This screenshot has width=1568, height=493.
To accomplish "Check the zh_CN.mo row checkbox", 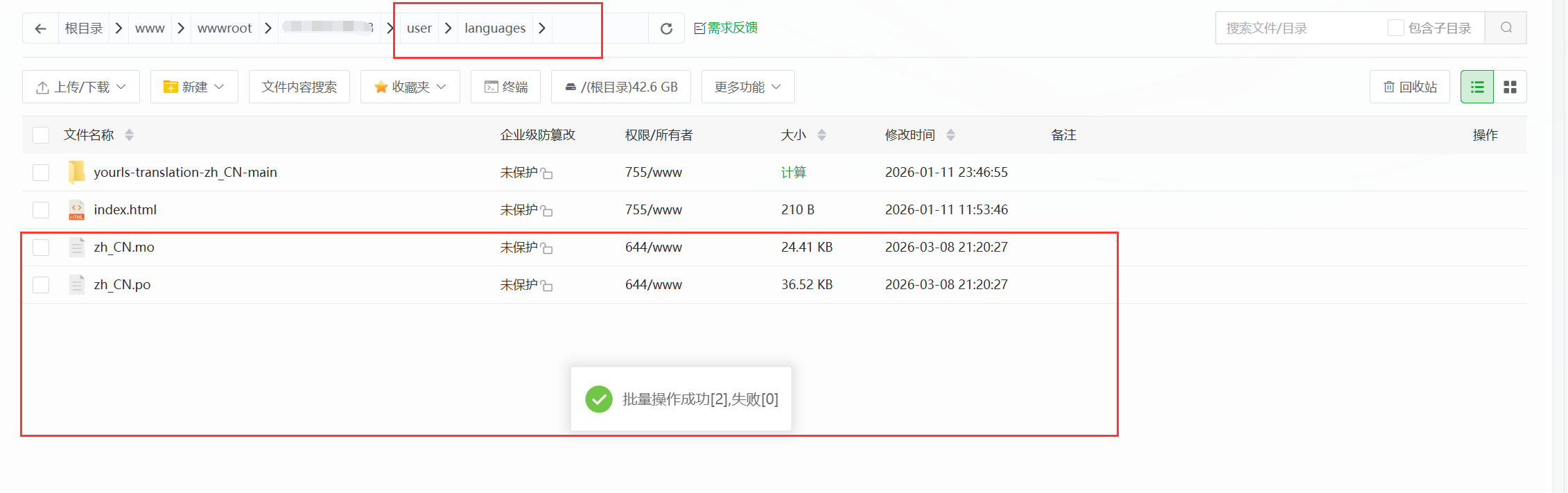I will coord(41,247).
